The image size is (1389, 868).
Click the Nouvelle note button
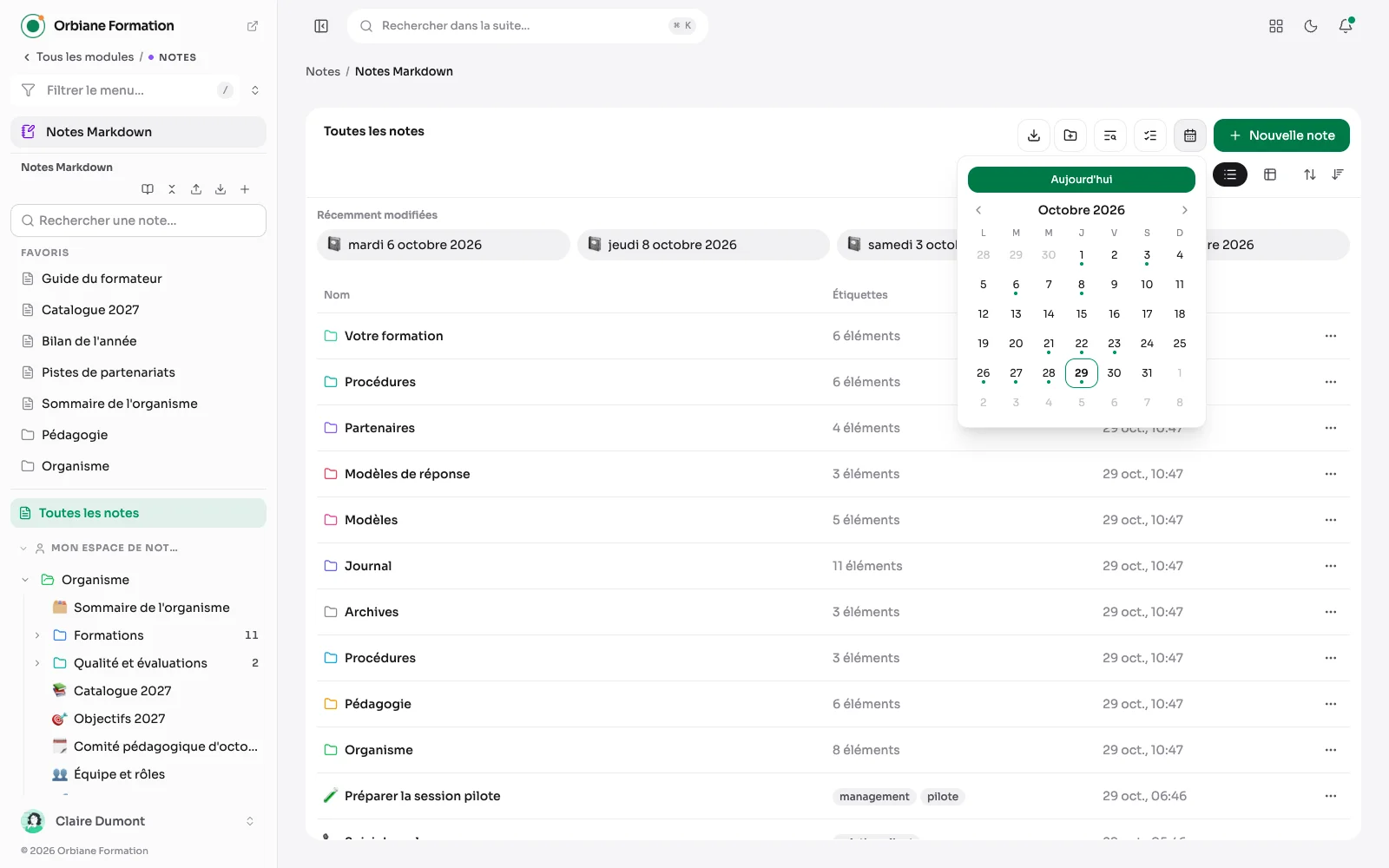coord(1281,135)
